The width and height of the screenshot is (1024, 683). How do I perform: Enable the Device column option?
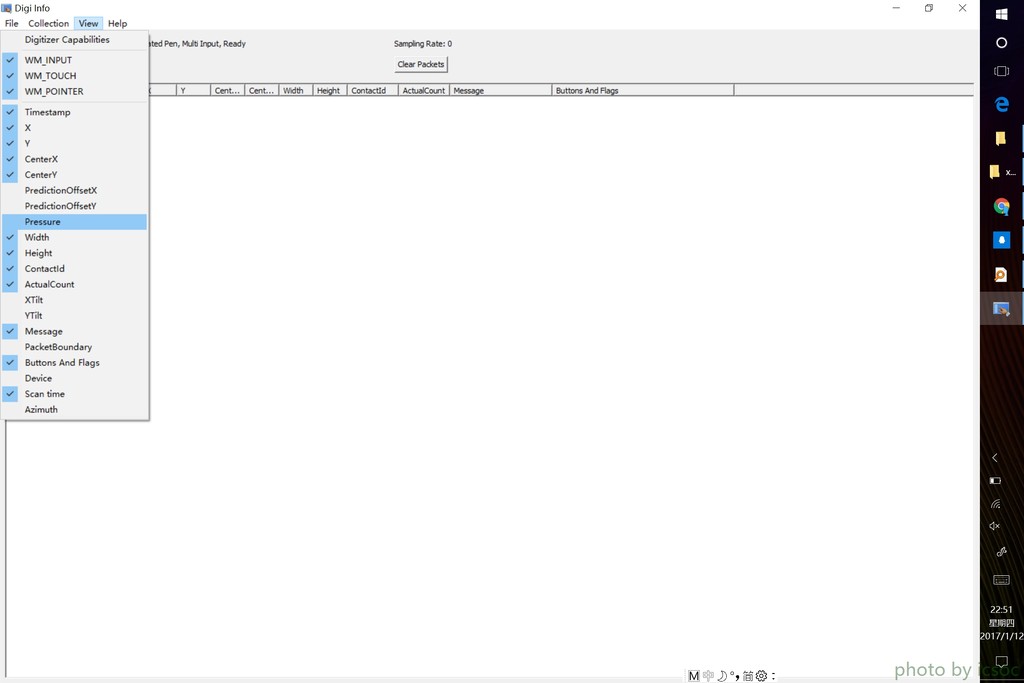pyautogui.click(x=74, y=379)
